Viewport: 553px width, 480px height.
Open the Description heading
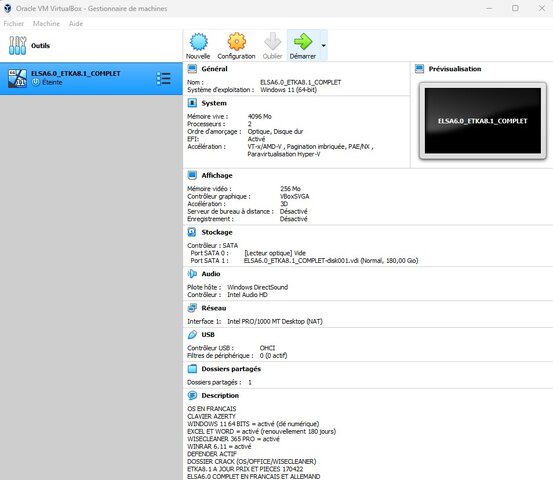[x=220, y=395]
